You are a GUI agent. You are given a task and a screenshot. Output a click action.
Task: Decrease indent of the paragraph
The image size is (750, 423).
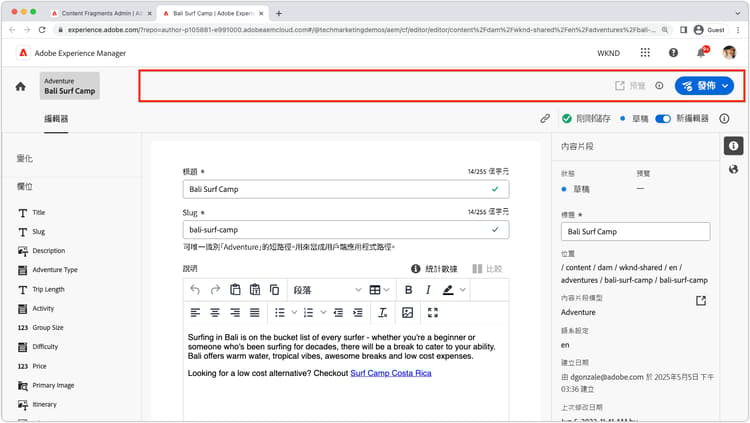[x=338, y=312]
